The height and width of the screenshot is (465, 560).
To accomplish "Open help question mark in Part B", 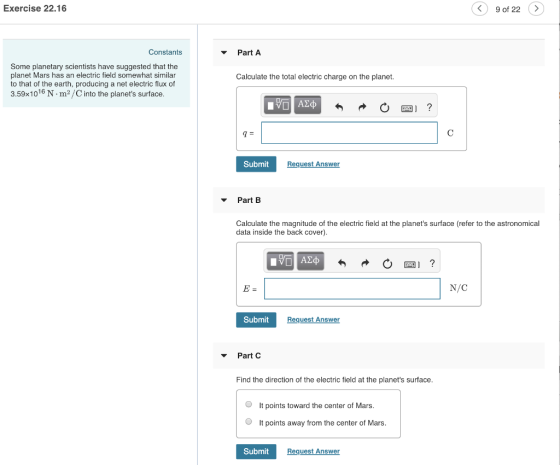I will [432, 263].
